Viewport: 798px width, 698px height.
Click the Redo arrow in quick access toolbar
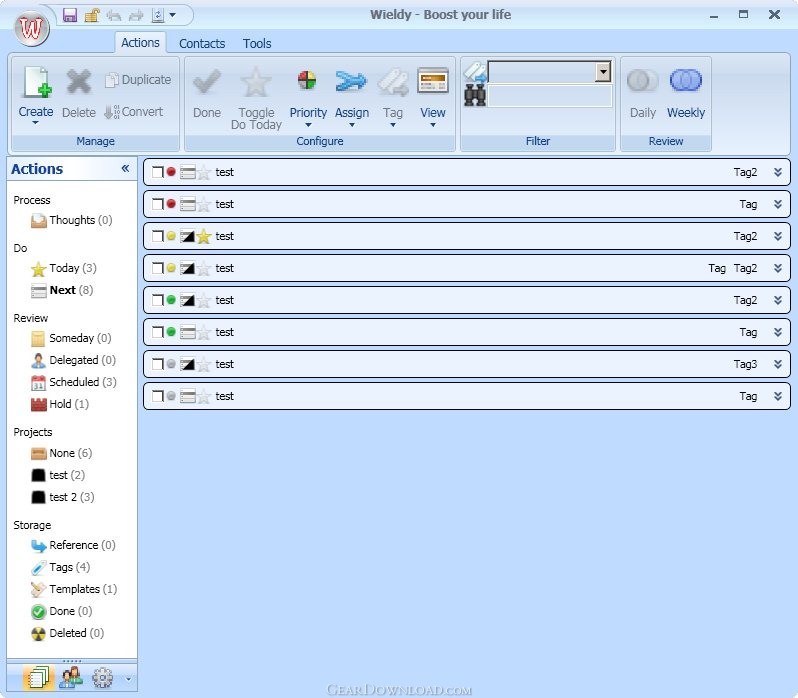pyautogui.click(x=136, y=16)
